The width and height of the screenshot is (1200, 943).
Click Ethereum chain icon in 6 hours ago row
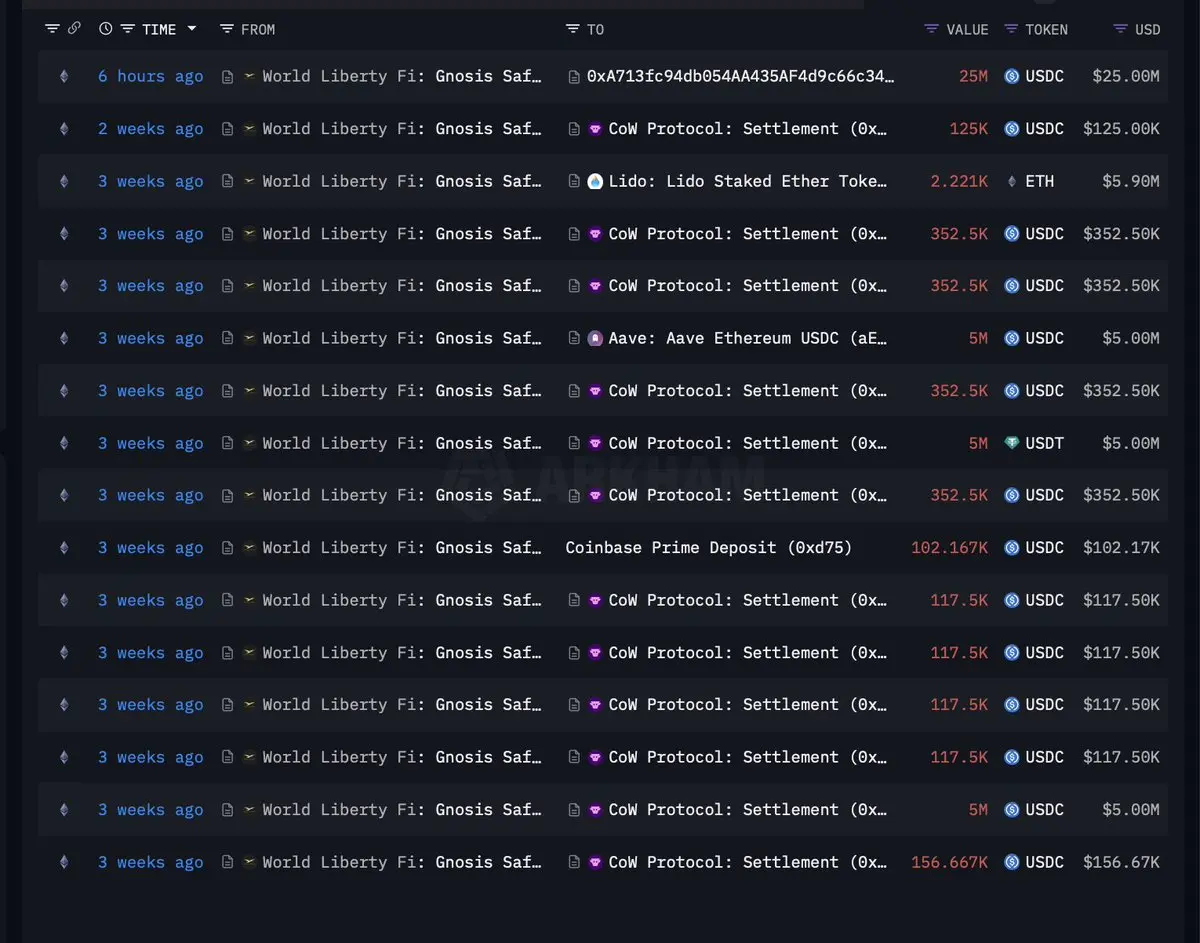point(64,76)
